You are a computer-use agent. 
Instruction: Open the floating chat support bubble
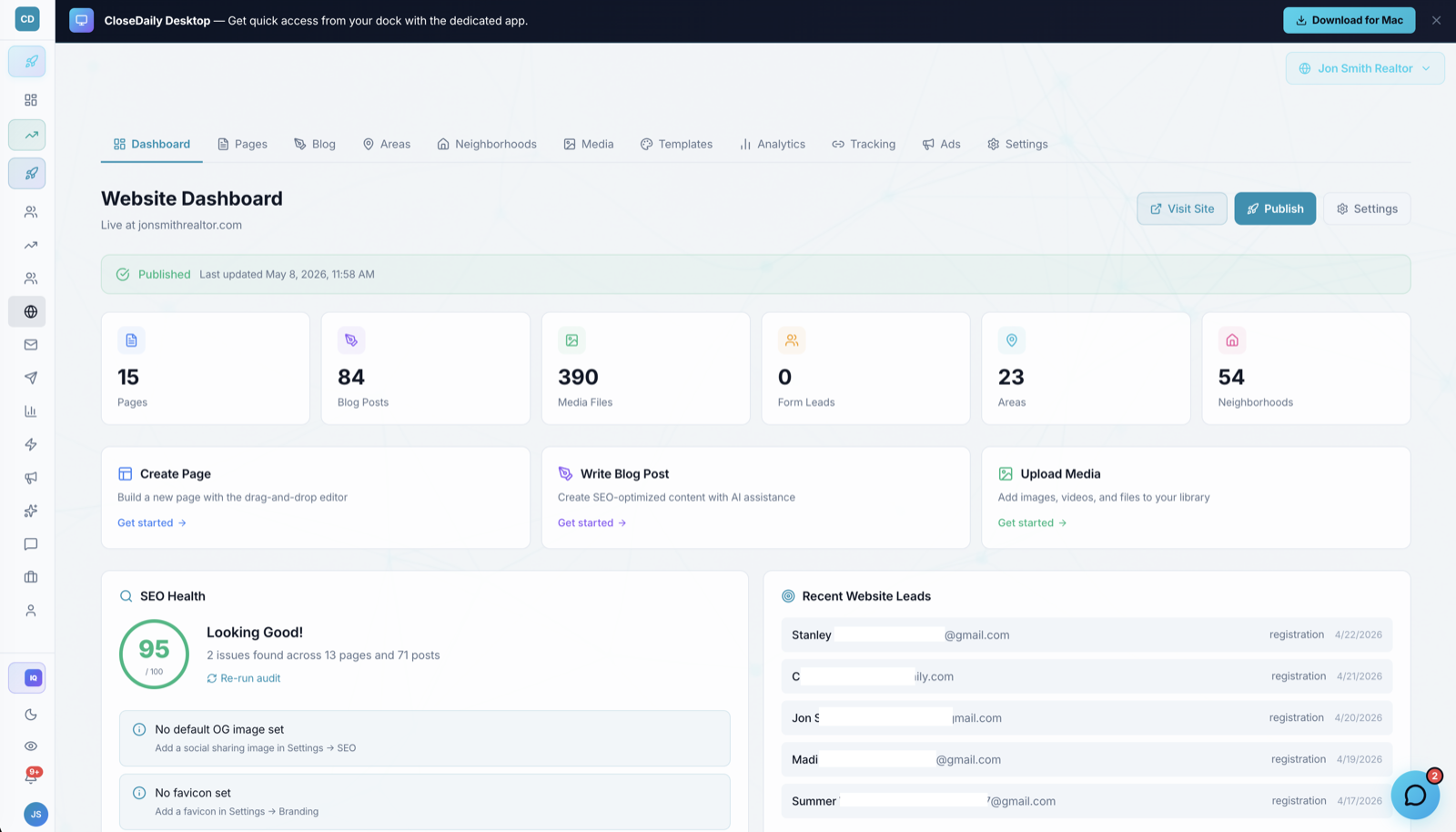coord(1415,795)
